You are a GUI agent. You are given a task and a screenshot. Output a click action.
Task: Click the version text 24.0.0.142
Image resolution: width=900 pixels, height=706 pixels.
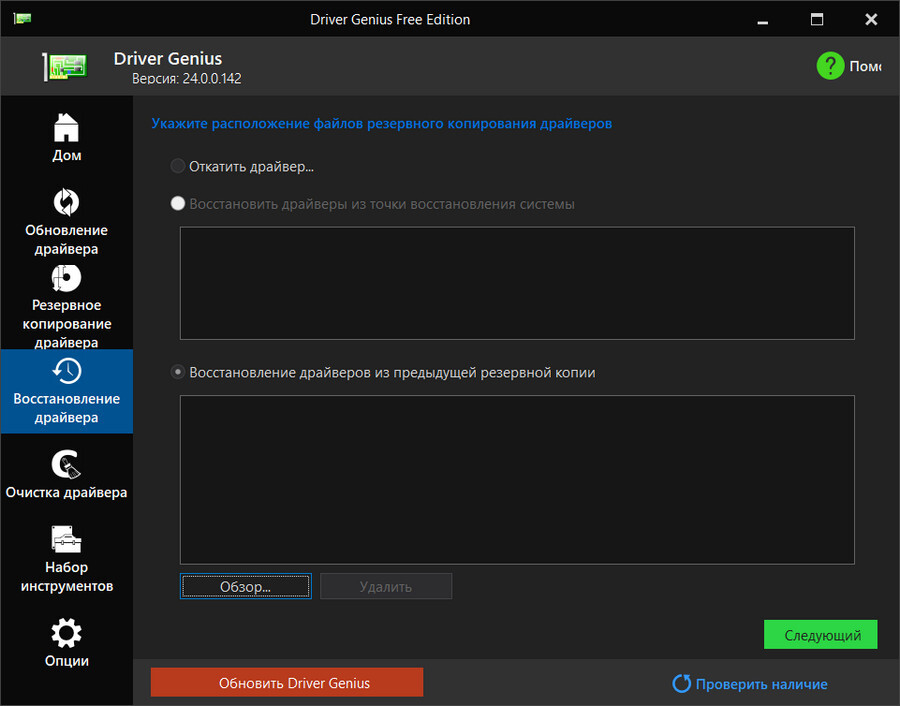(212, 79)
